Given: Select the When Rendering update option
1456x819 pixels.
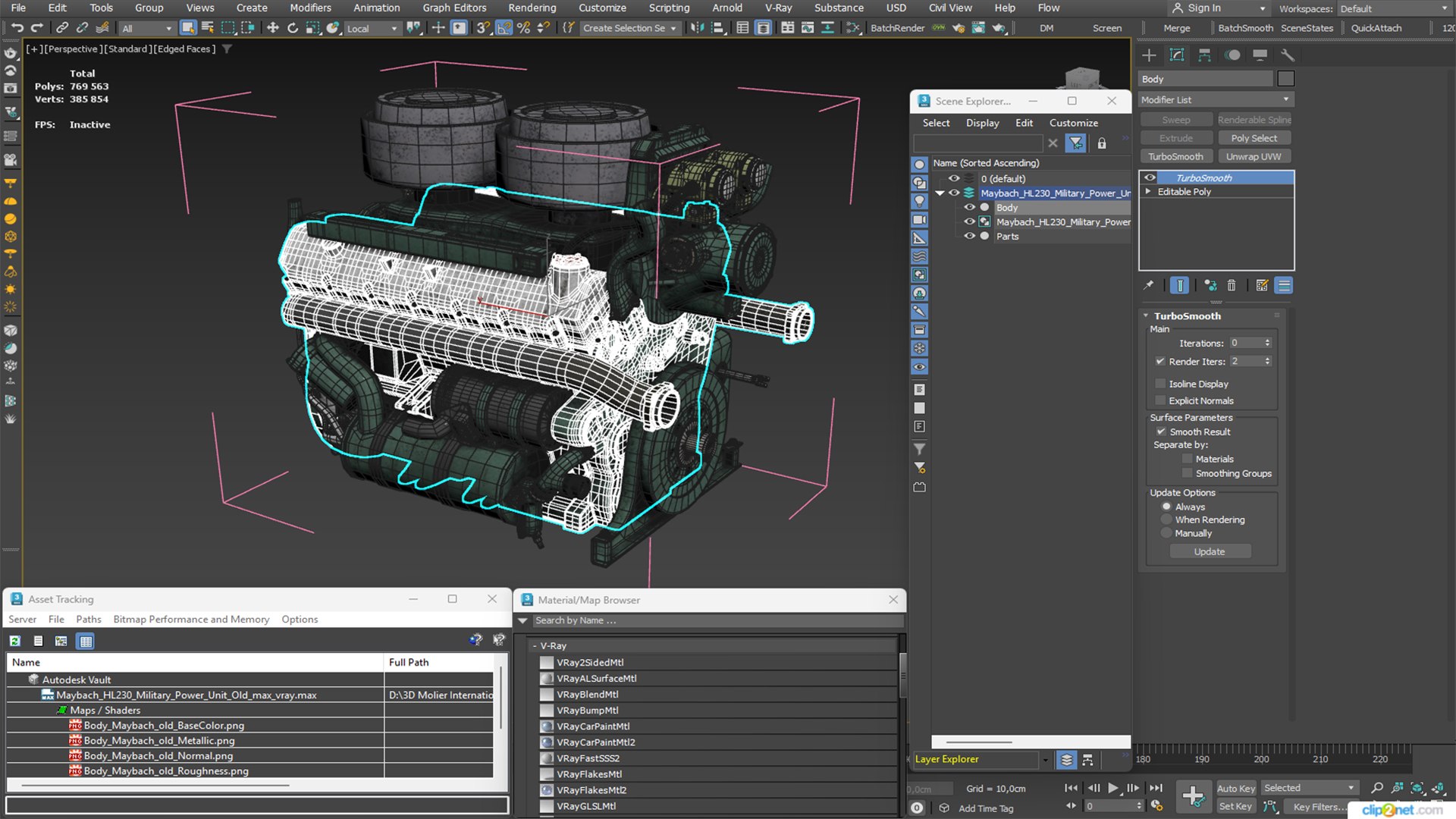Looking at the screenshot, I should 1166,519.
